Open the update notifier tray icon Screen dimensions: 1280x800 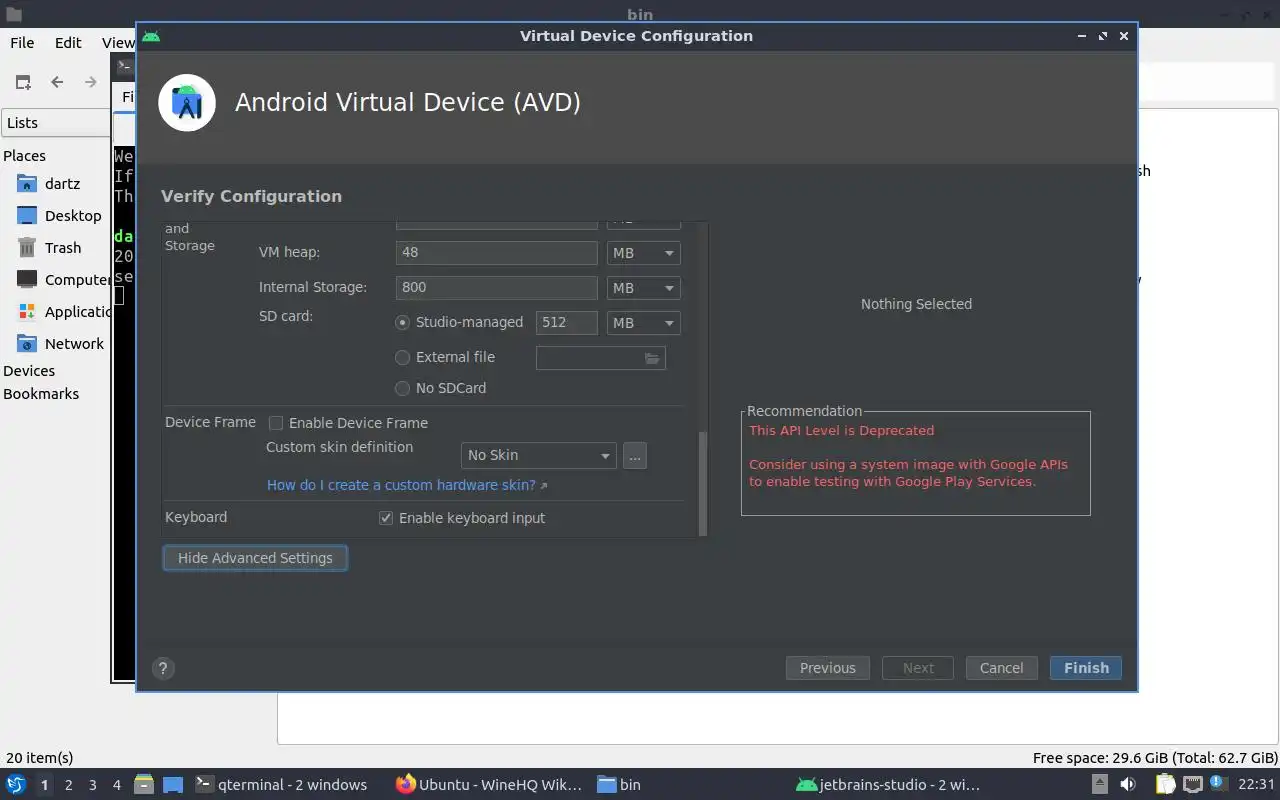click(x=1219, y=785)
